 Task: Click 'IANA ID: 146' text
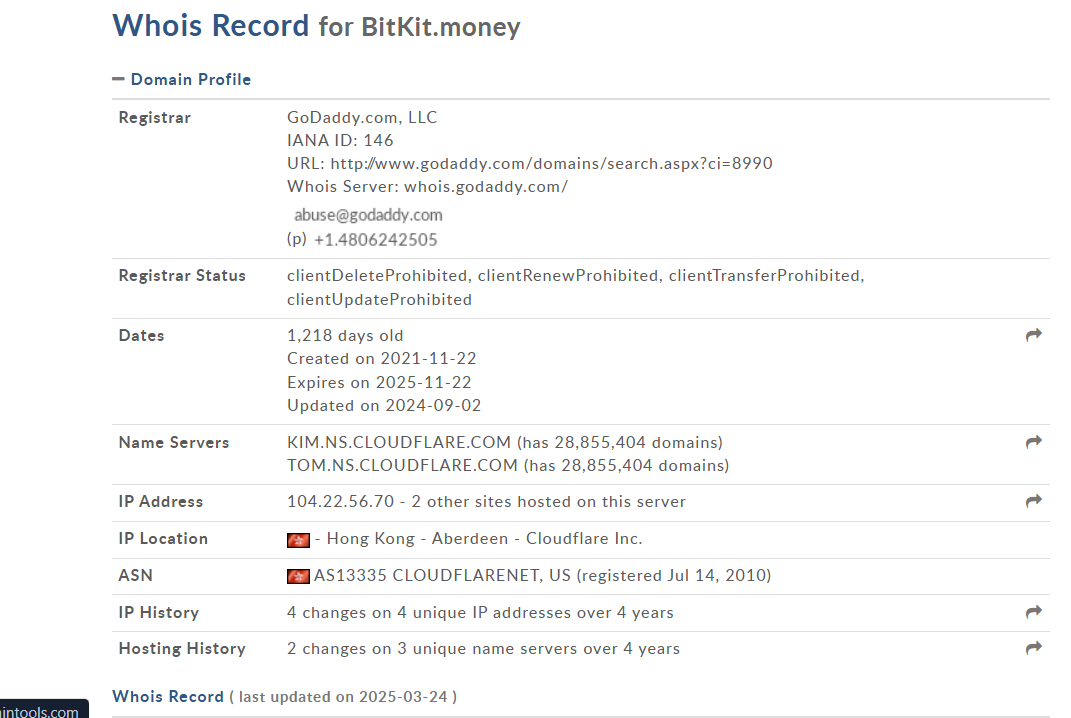(340, 141)
